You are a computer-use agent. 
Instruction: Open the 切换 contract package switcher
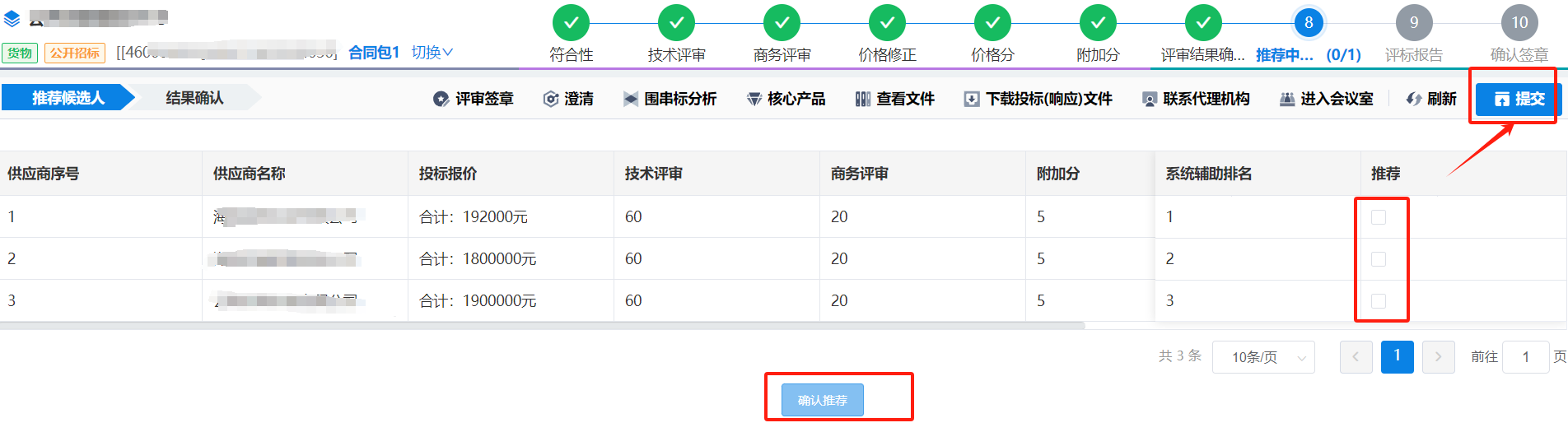[432, 53]
